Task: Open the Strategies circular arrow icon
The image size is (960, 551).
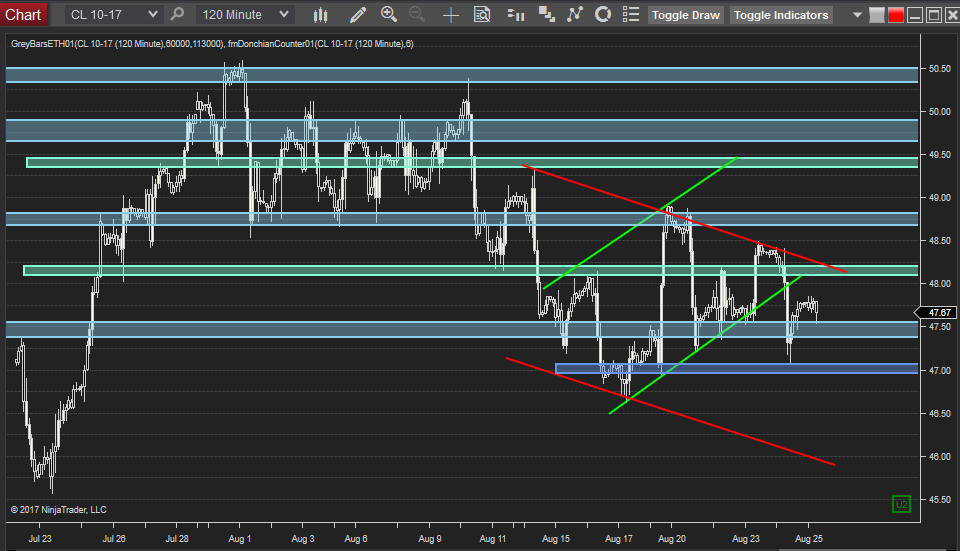Action: click(603, 15)
